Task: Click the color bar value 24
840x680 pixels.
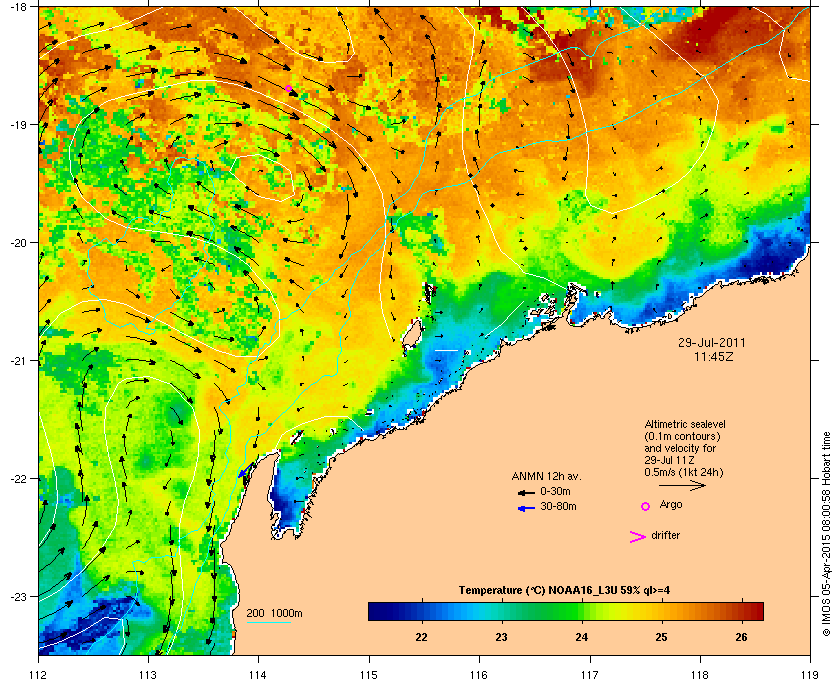Action: click(582, 637)
